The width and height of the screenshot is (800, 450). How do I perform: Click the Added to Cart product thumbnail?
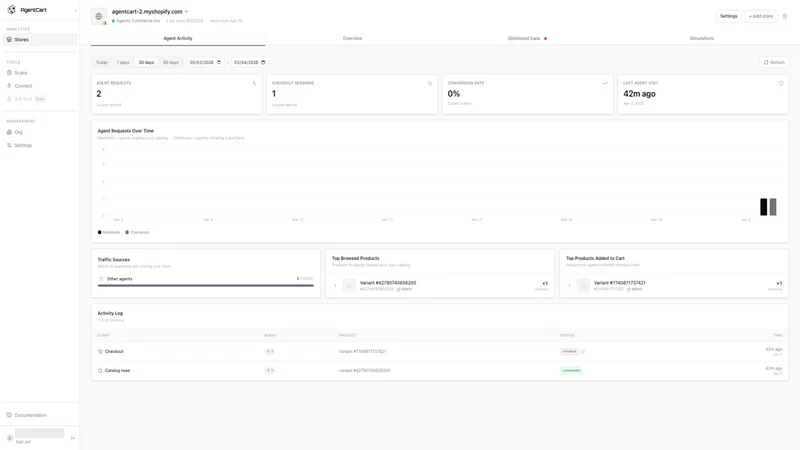click(x=583, y=286)
